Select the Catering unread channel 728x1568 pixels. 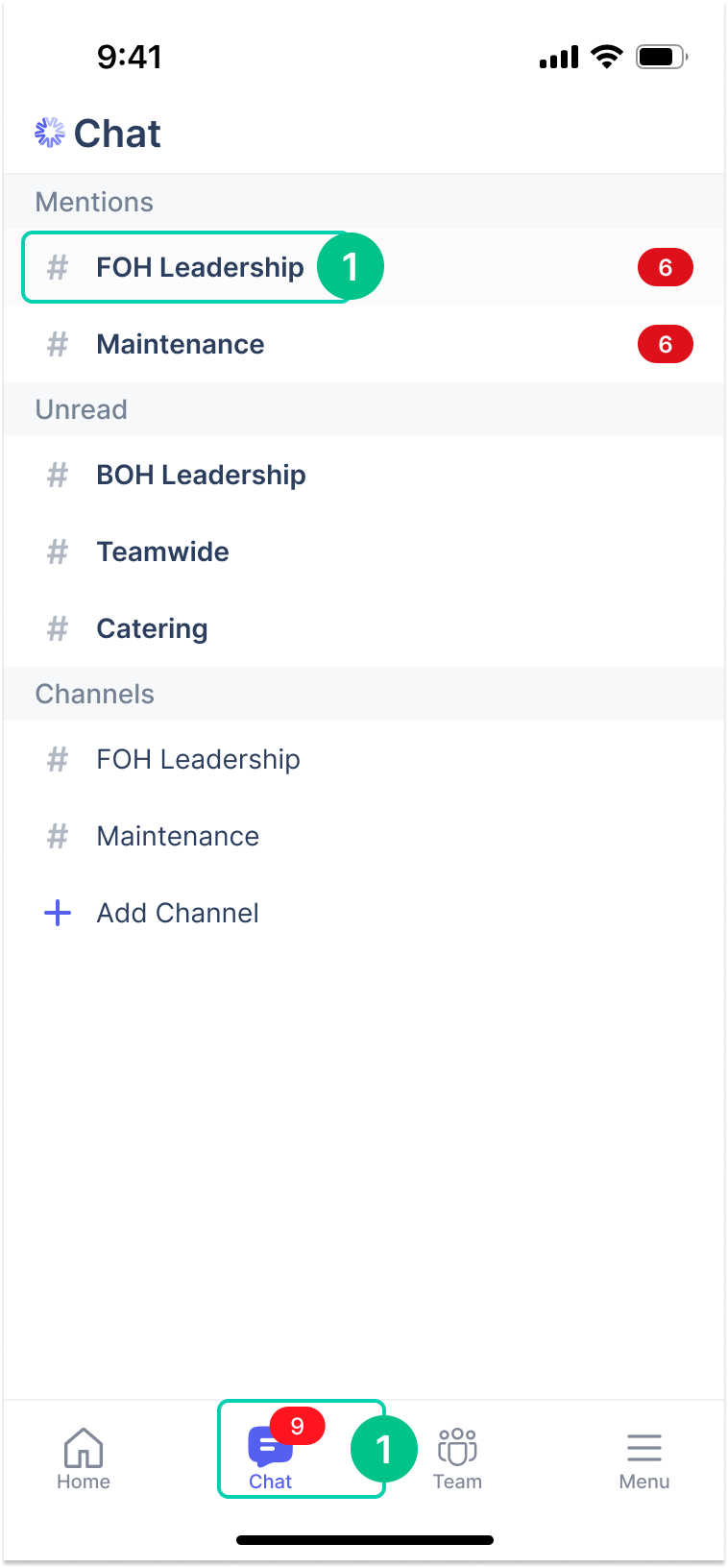pos(152,628)
